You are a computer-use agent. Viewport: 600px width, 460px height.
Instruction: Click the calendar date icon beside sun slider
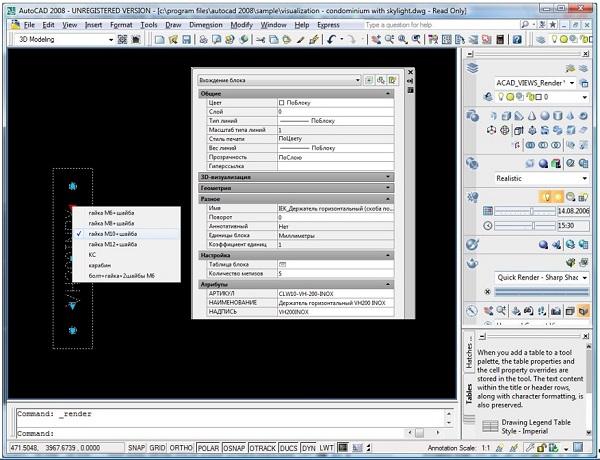[488, 211]
